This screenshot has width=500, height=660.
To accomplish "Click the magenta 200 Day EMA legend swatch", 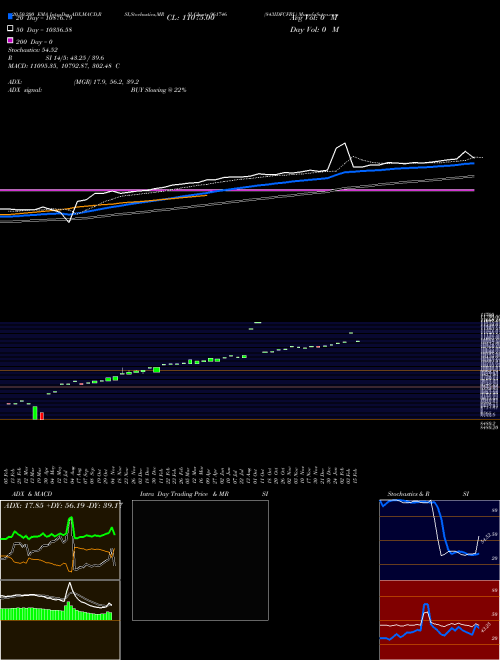I will pos(11,41).
